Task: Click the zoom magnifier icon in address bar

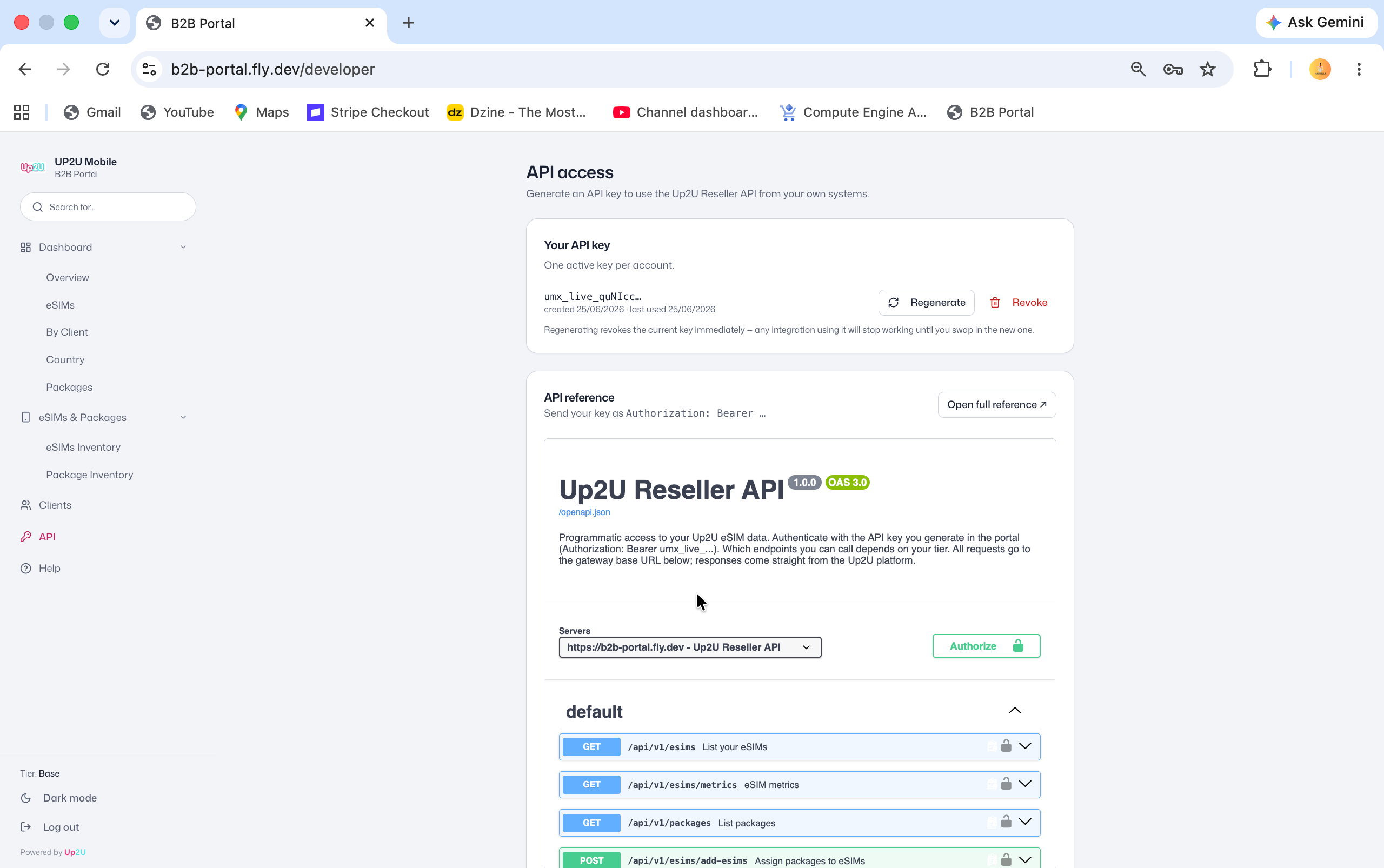Action: (x=1137, y=70)
